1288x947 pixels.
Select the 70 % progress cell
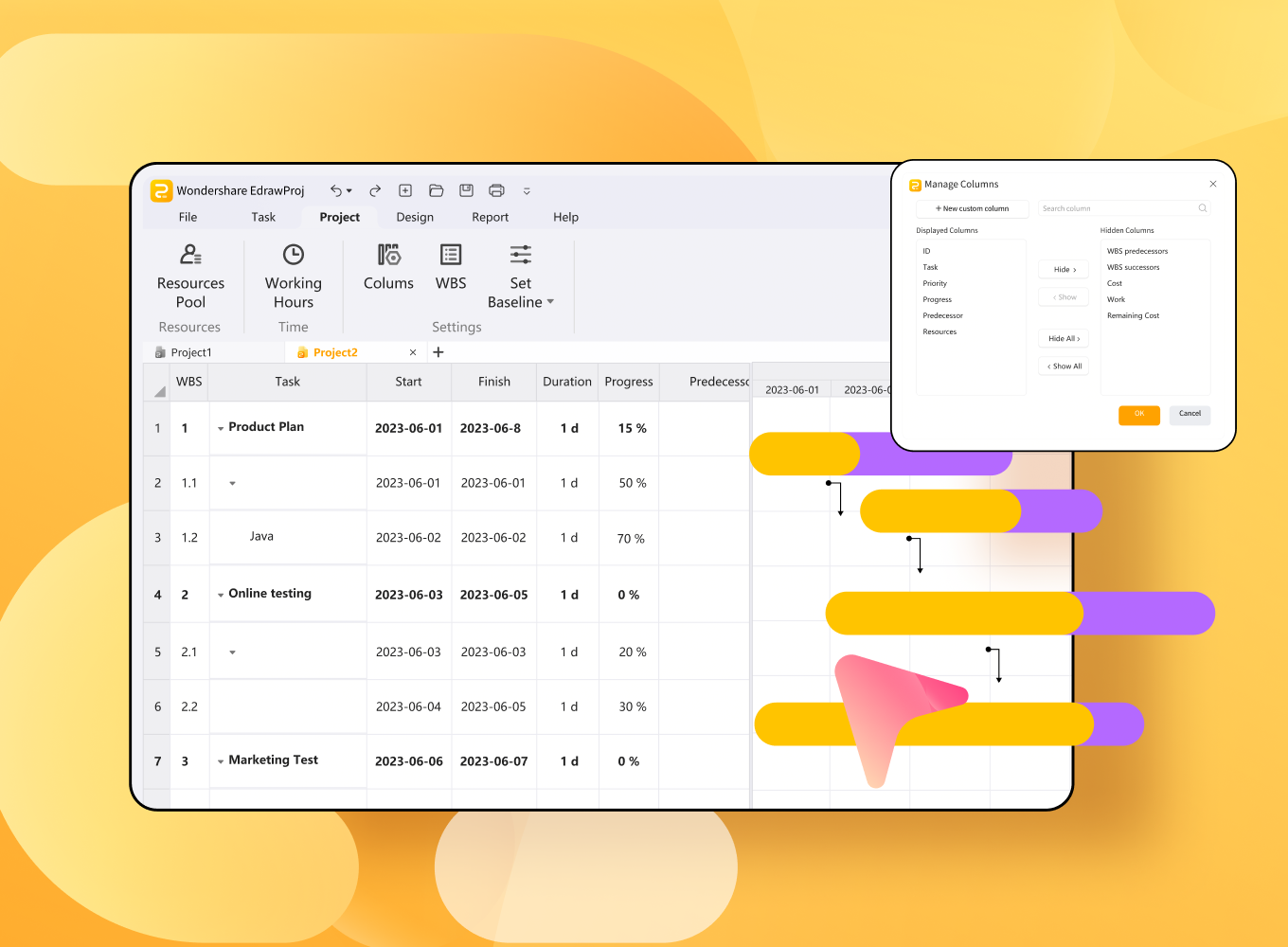[630, 539]
